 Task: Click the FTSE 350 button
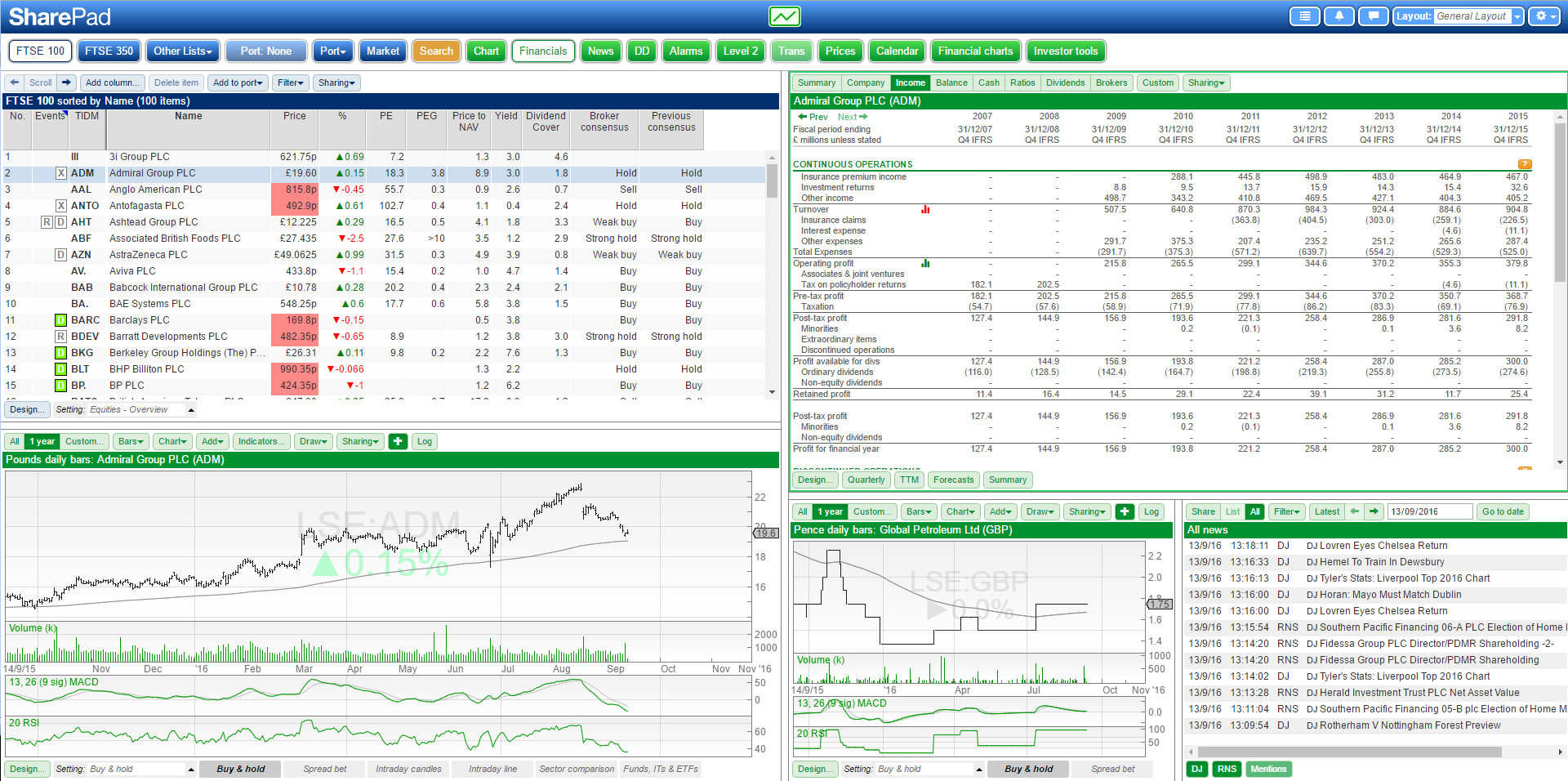click(109, 51)
